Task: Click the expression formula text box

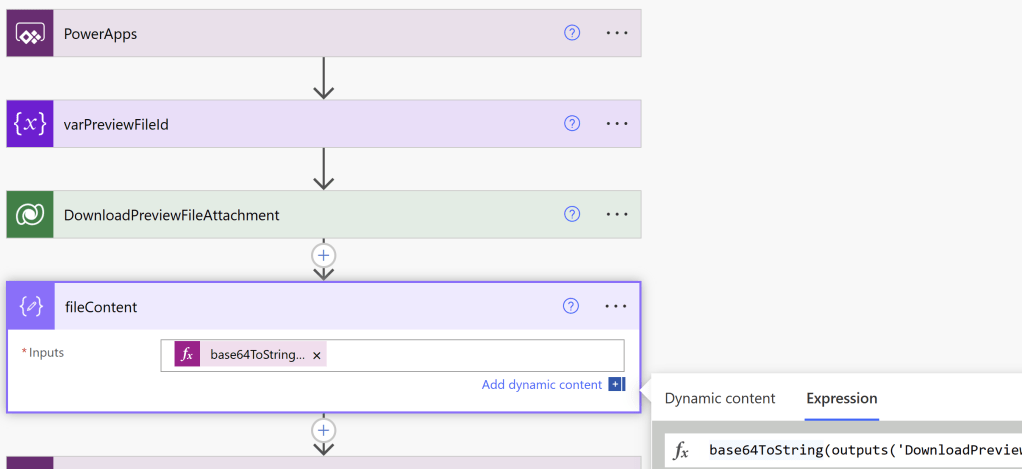Action: (x=860, y=450)
